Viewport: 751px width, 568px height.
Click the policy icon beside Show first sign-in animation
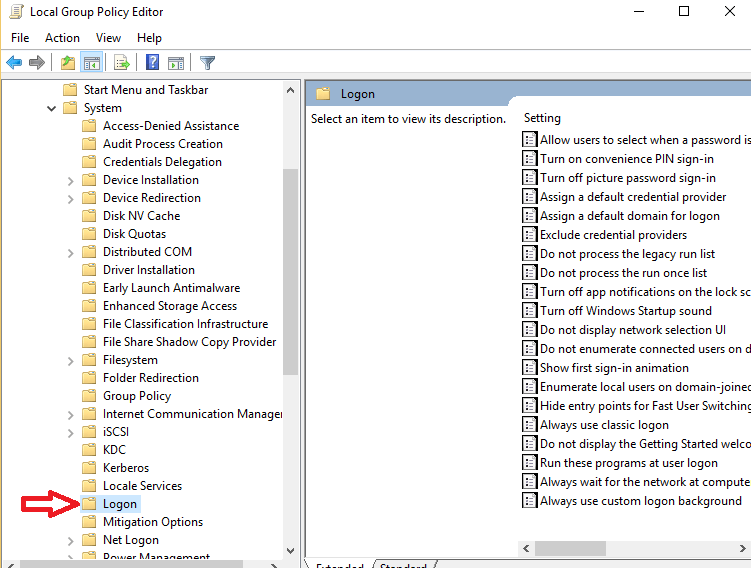click(529, 368)
